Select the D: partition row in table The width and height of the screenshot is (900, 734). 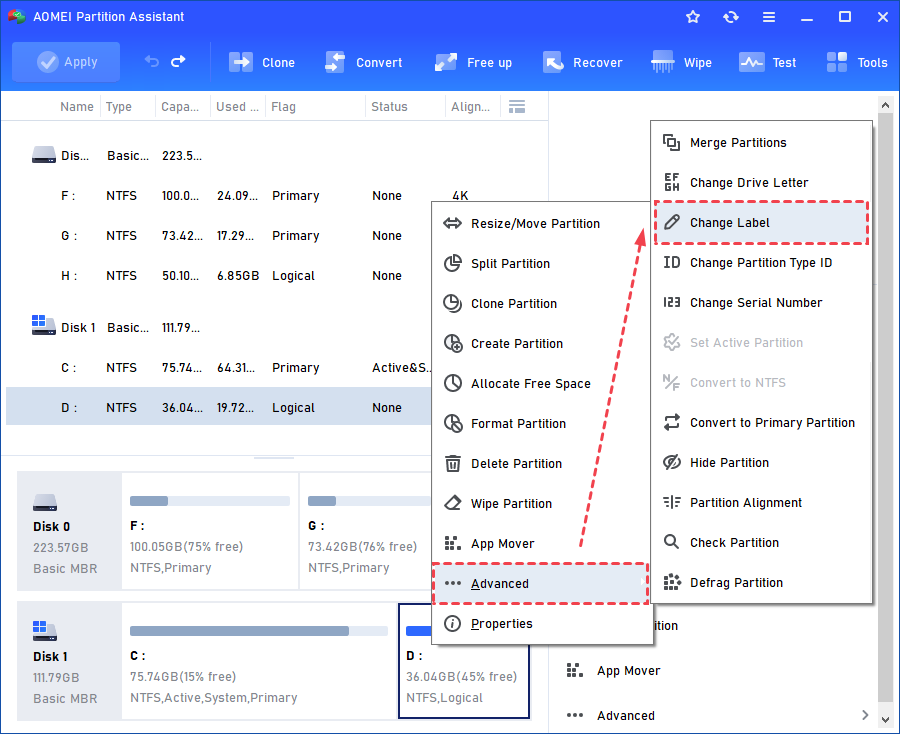[218, 406]
